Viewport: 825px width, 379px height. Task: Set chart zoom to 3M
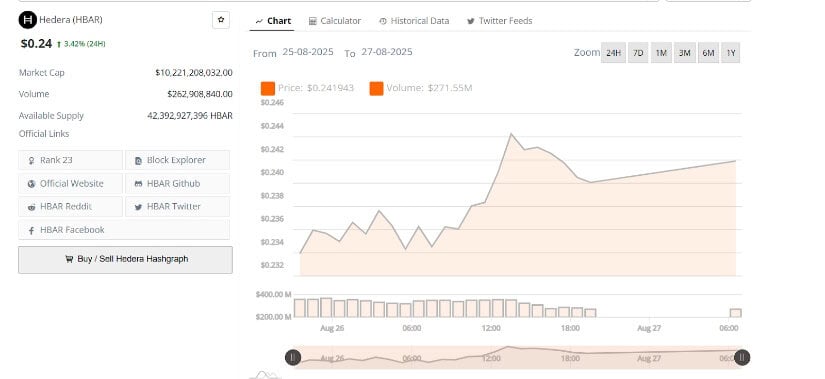click(x=685, y=53)
